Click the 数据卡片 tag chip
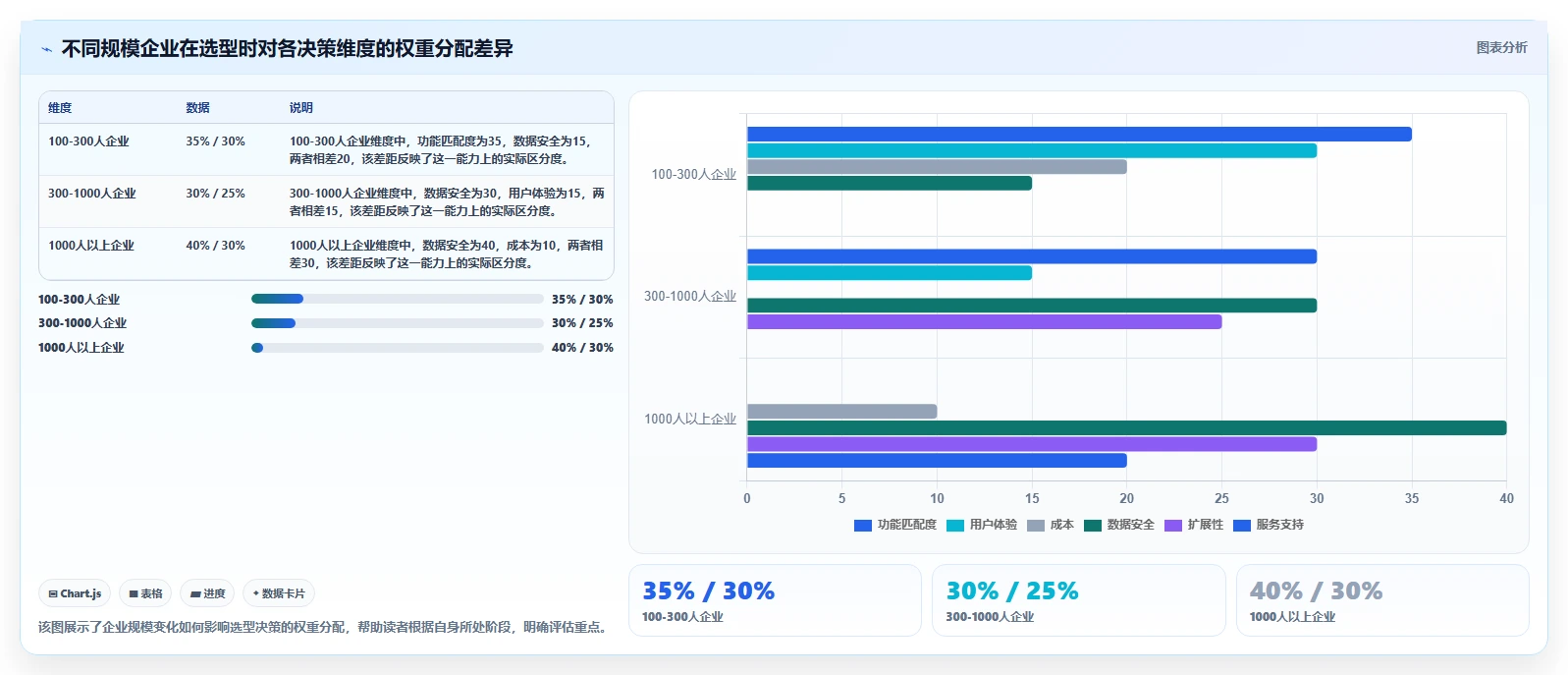Image resolution: width=1568 pixels, height=675 pixels. pos(279,593)
